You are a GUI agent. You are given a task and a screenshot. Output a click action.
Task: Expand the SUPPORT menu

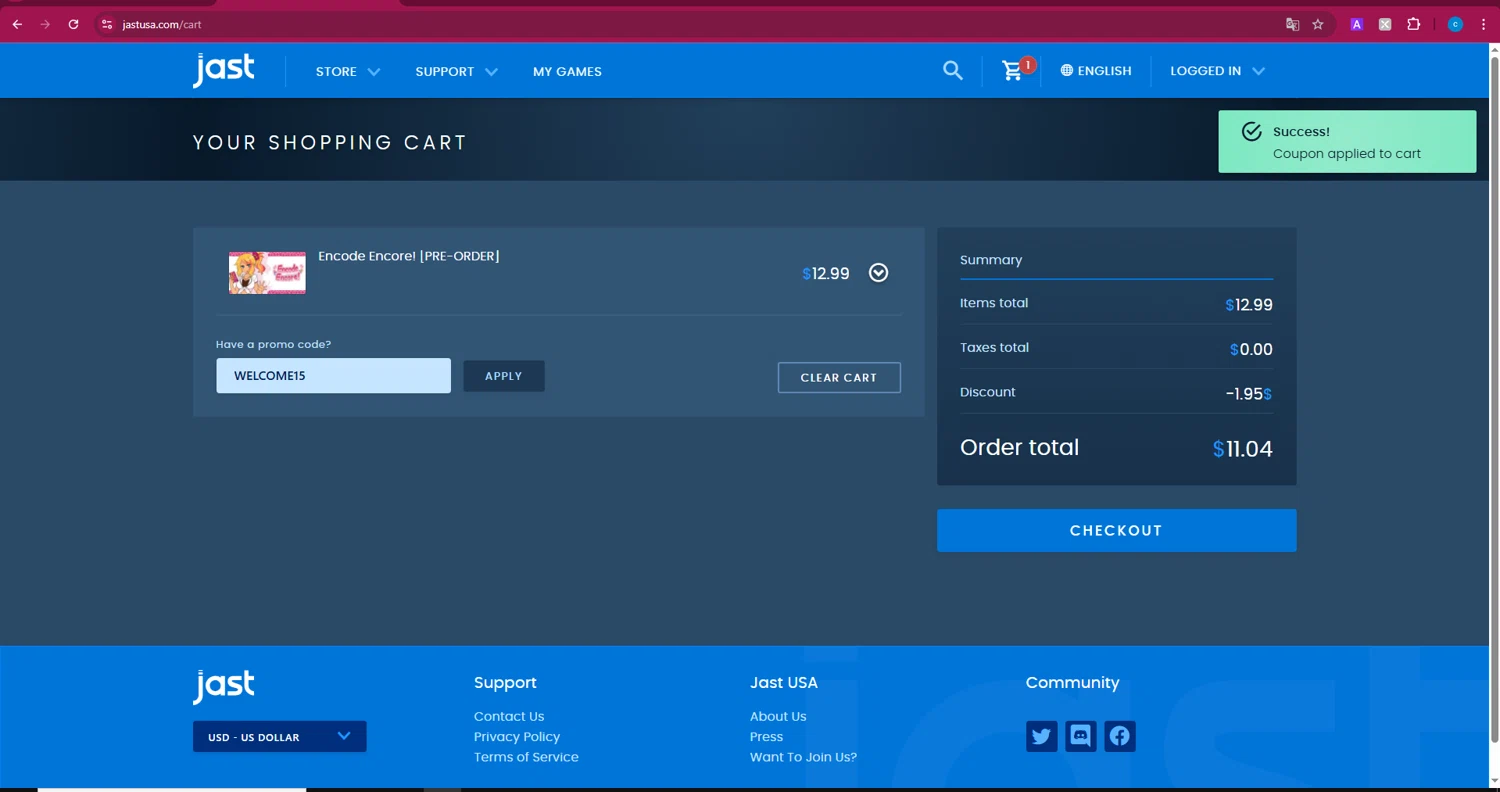456,72
